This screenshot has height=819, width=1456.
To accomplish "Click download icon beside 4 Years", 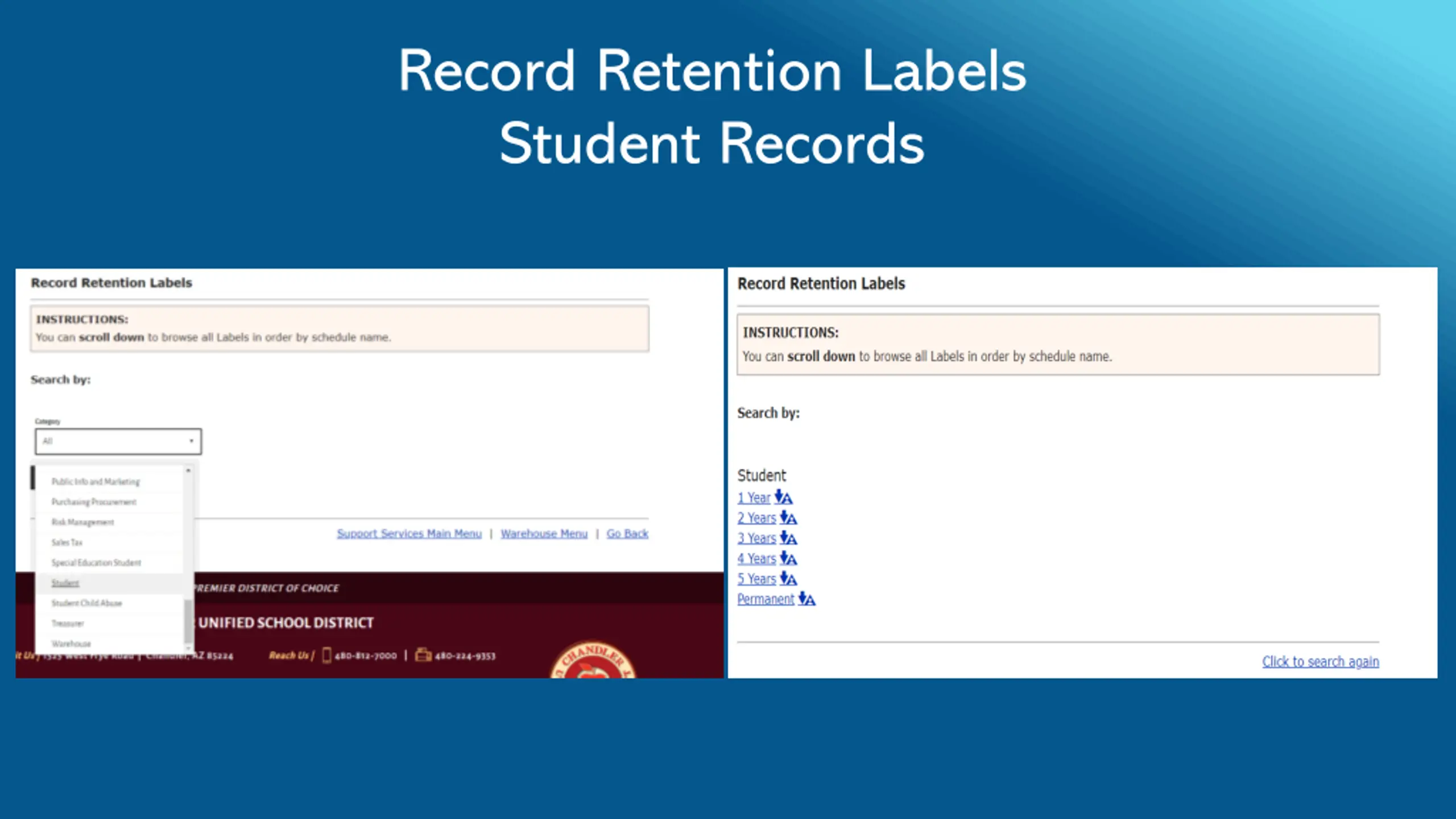I will coord(788,559).
